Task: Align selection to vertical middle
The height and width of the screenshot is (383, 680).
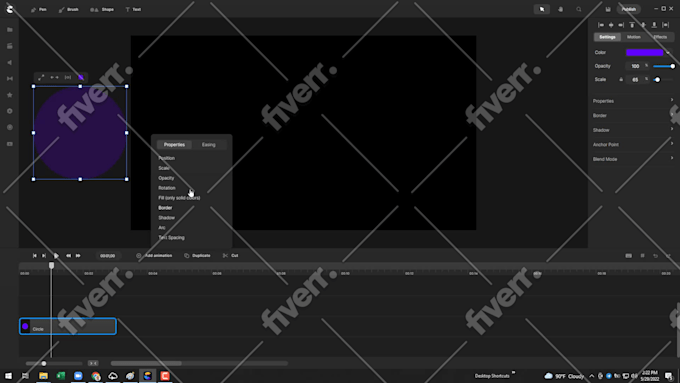Action: click(x=643, y=25)
